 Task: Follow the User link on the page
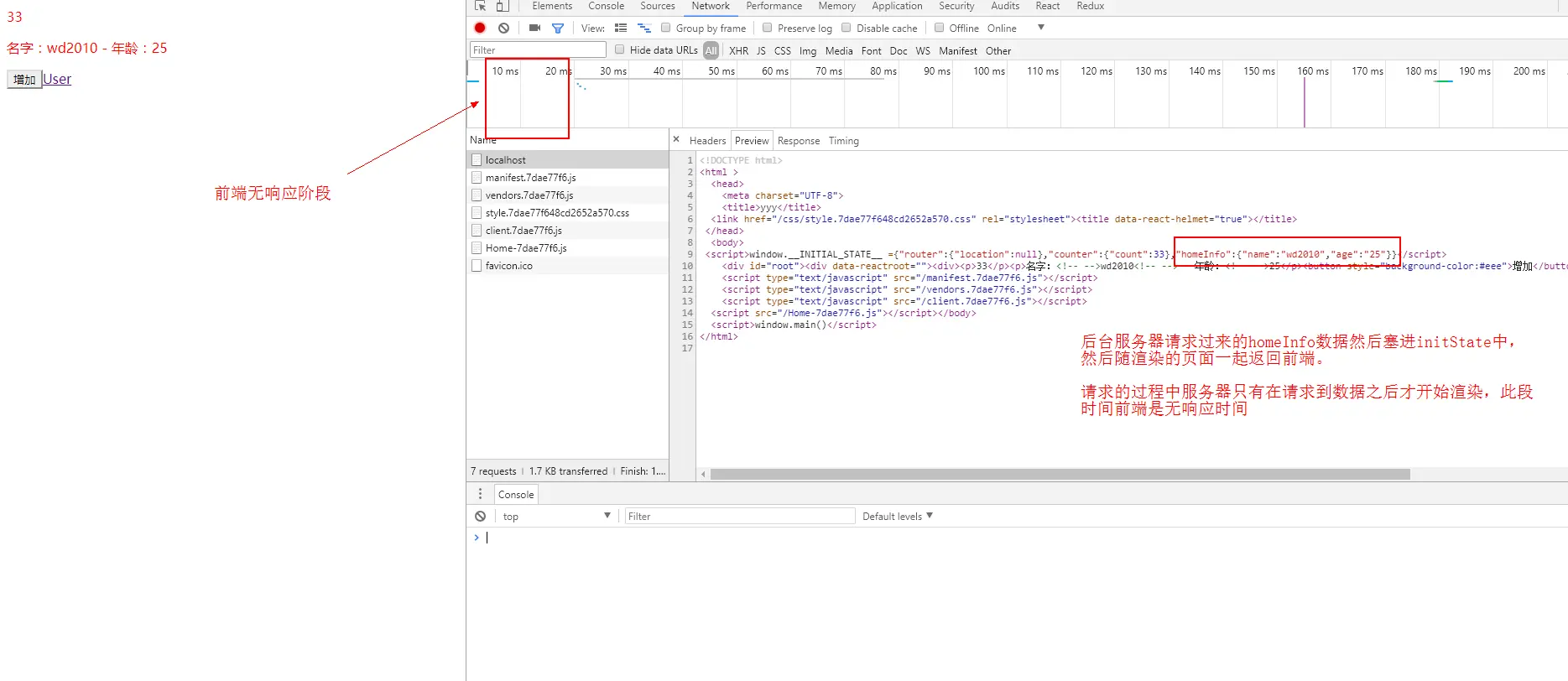pos(57,79)
